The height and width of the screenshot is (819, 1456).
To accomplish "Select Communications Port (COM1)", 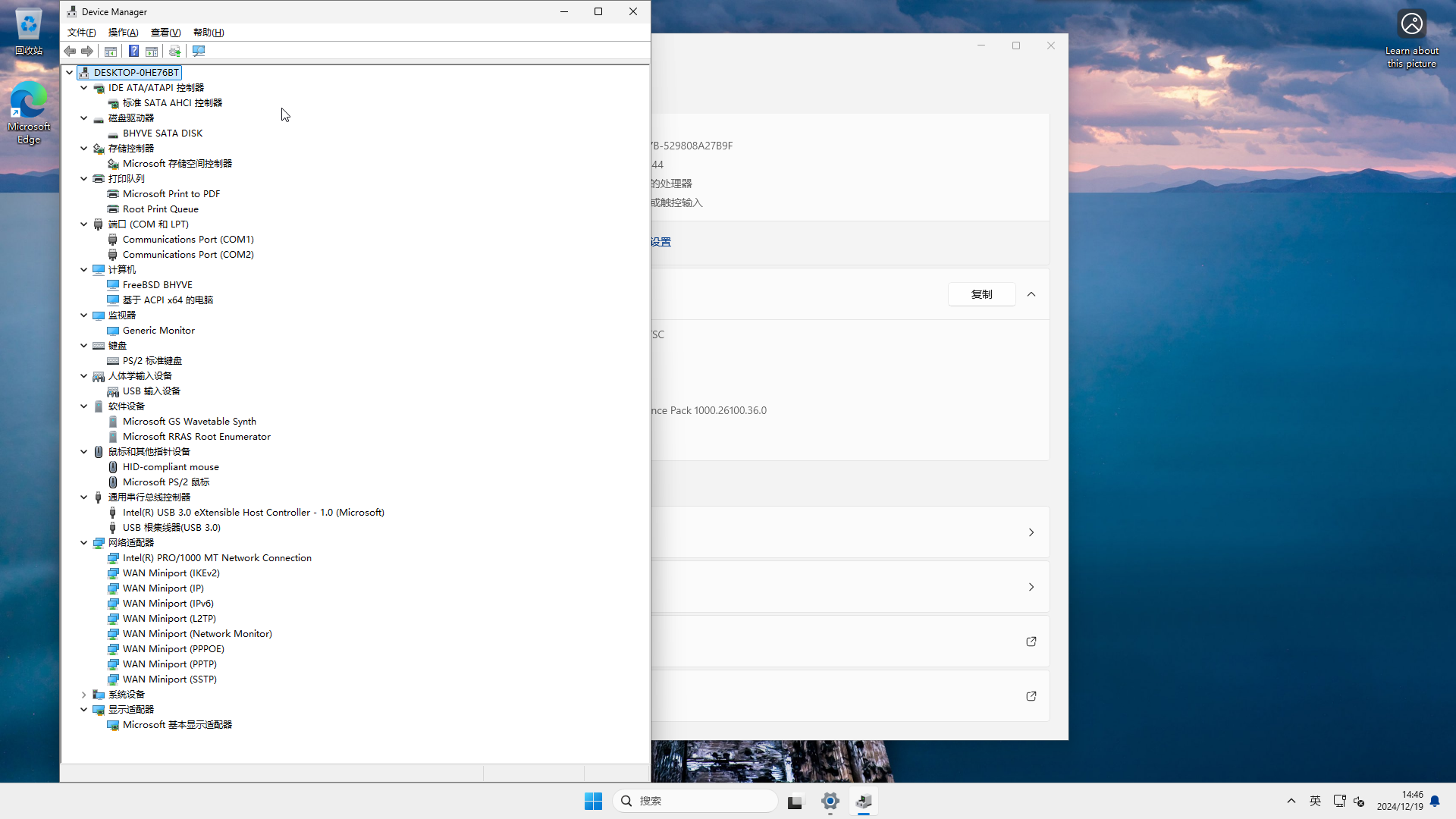I will point(188,240).
